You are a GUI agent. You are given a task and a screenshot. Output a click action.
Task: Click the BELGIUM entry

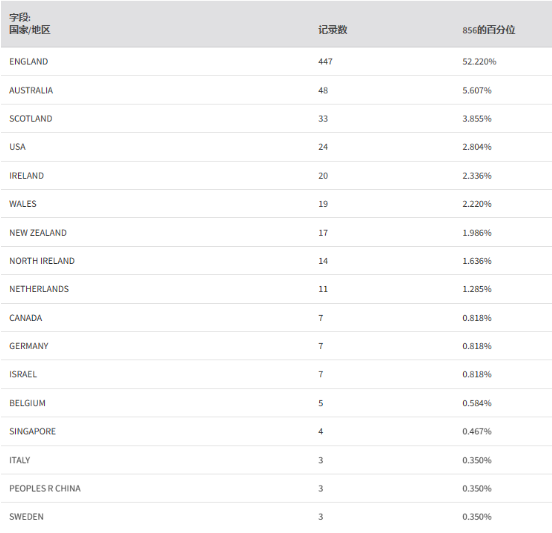pyautogui.click(x=27, y=403)
